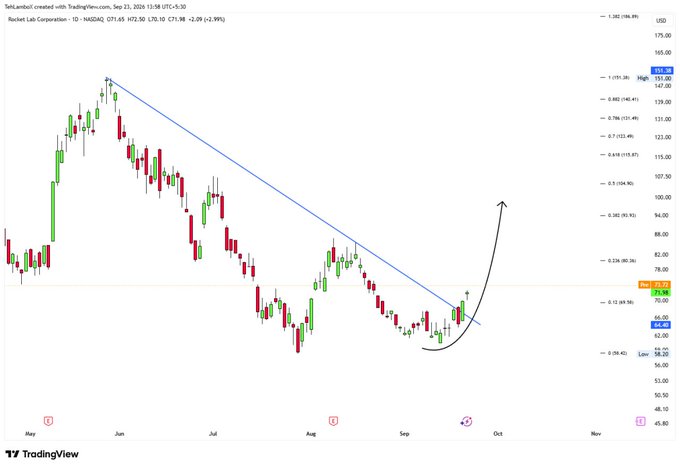Viewport: 680px width, 468px height.
Task: Select the 0.236 (80.36) Fibonacci level label
Action: coord(622,261)
